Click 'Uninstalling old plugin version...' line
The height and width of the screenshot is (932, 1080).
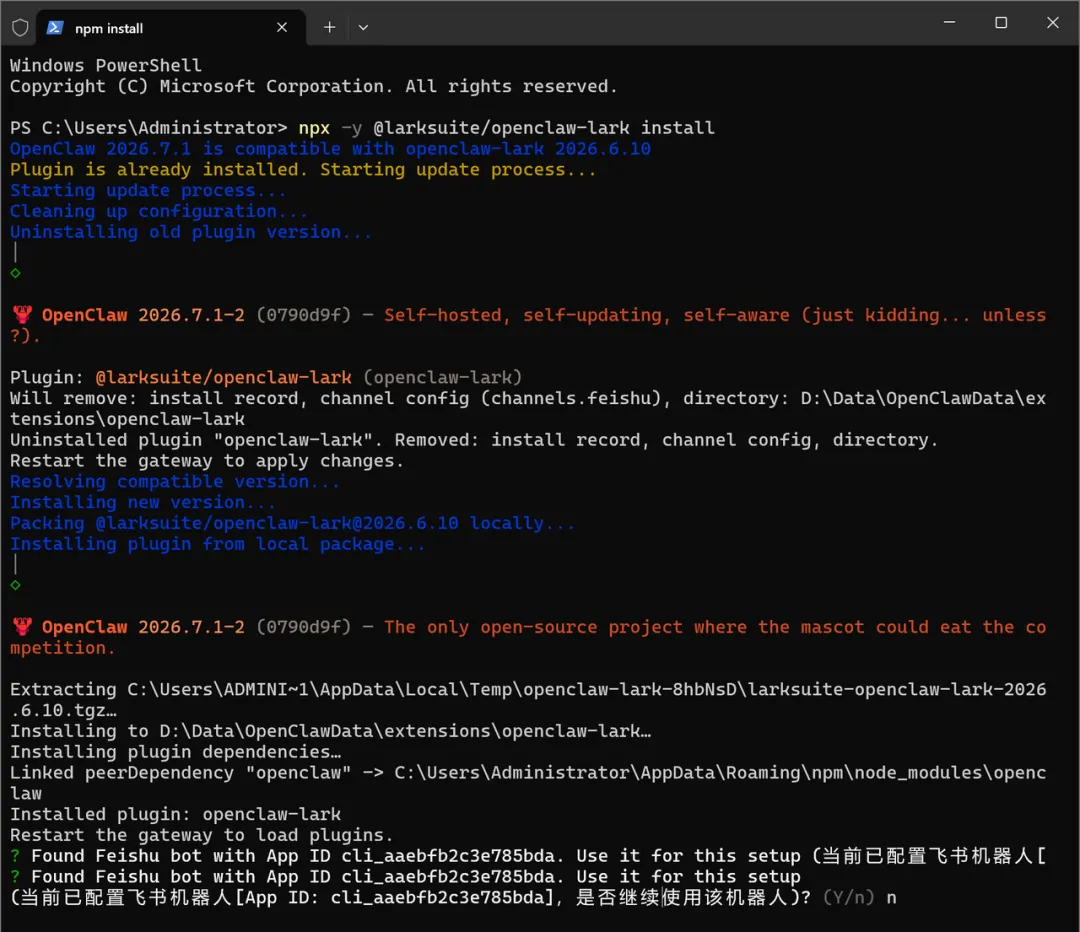pos(191,232)
